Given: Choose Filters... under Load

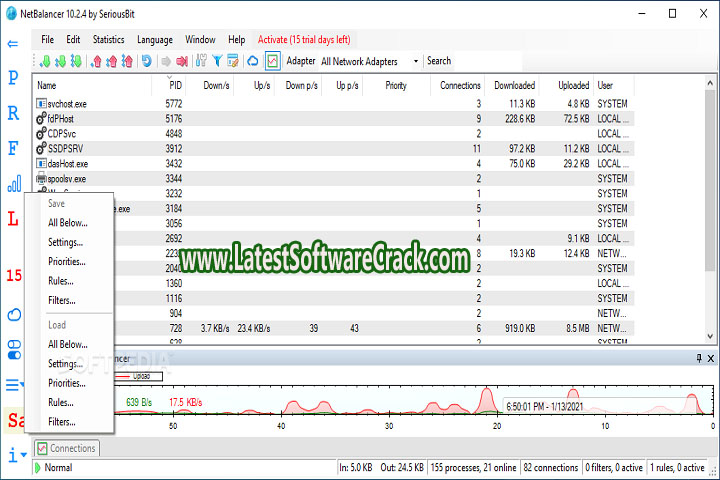Looking at the screenshot, I should [x=62, y=422].
